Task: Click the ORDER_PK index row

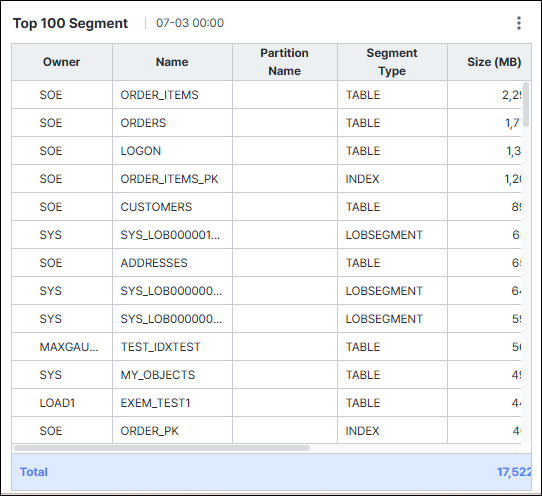Action: 267,430
